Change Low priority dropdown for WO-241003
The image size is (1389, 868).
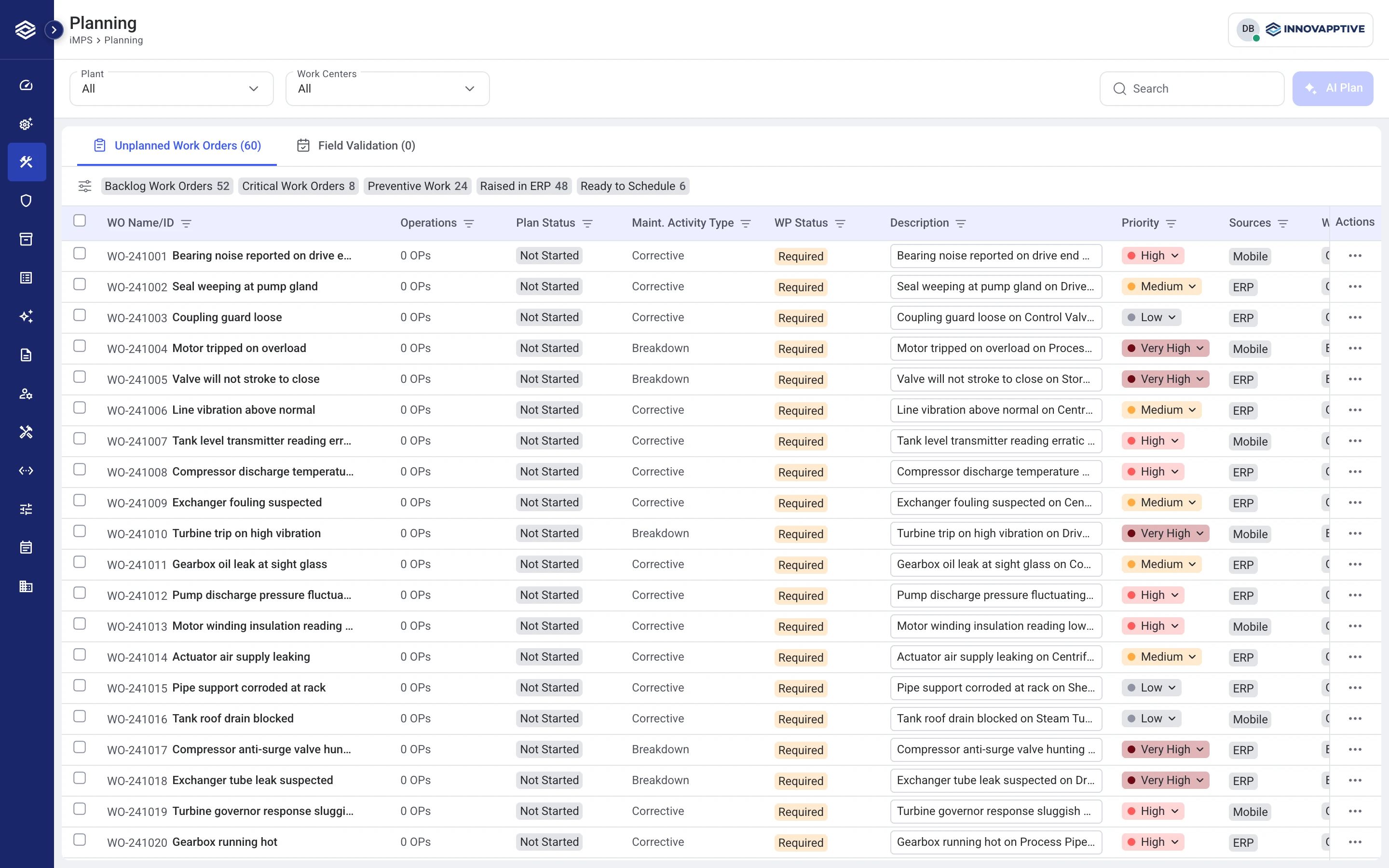[1151, 317]
